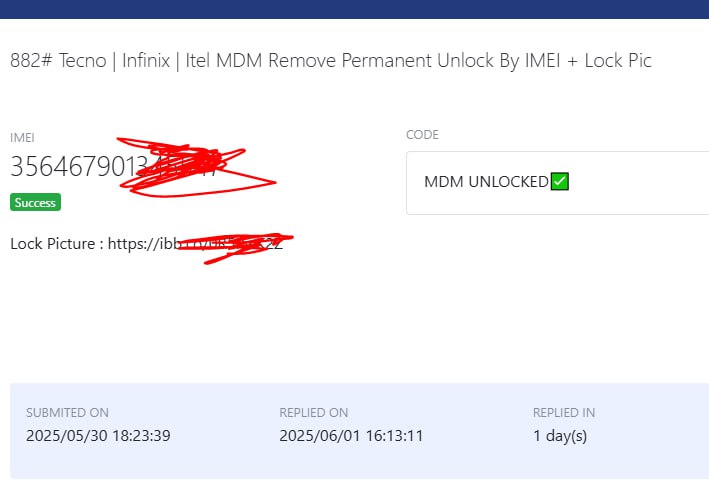Viewport: 709px width, 489px height.
Task: Click the CODE label
Action: coord(422,135)
